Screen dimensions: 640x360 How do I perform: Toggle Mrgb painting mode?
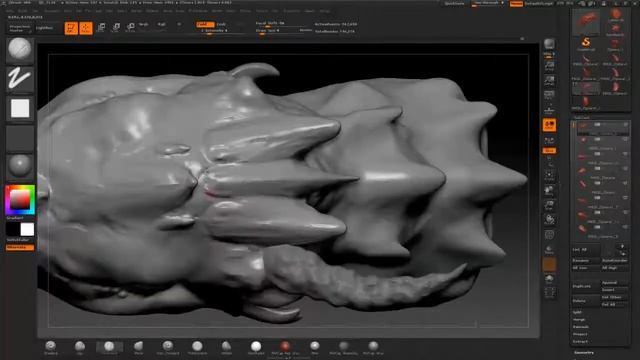(x=144, y=24)
